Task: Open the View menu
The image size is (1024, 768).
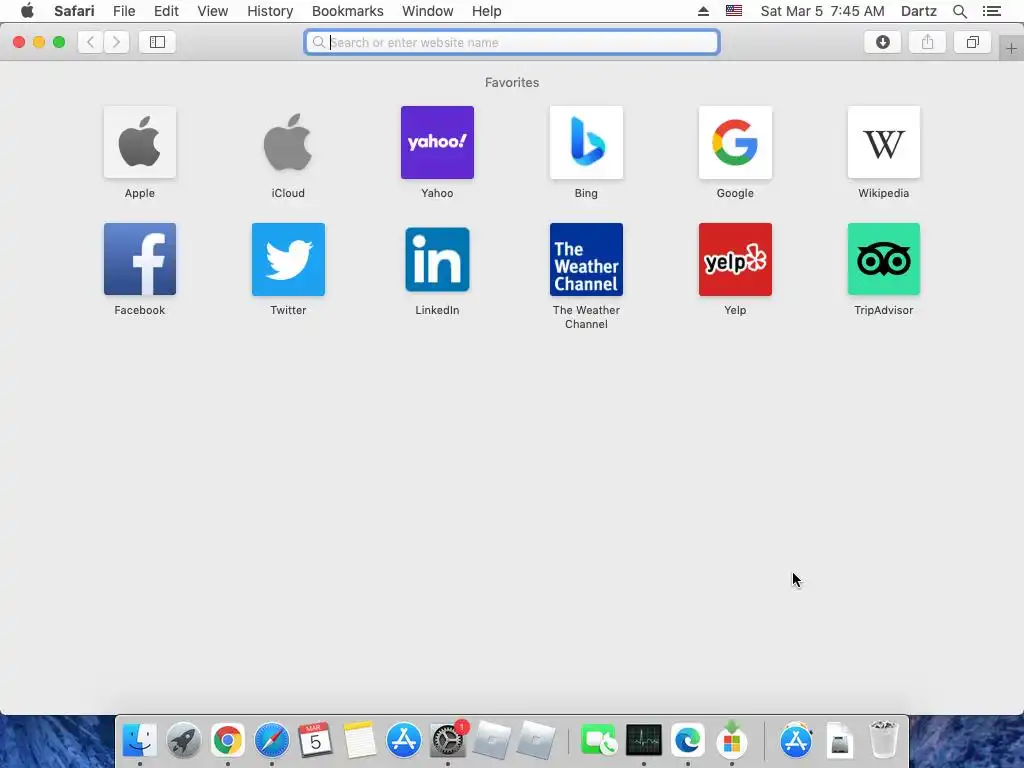Action: [x=213, y=11]
